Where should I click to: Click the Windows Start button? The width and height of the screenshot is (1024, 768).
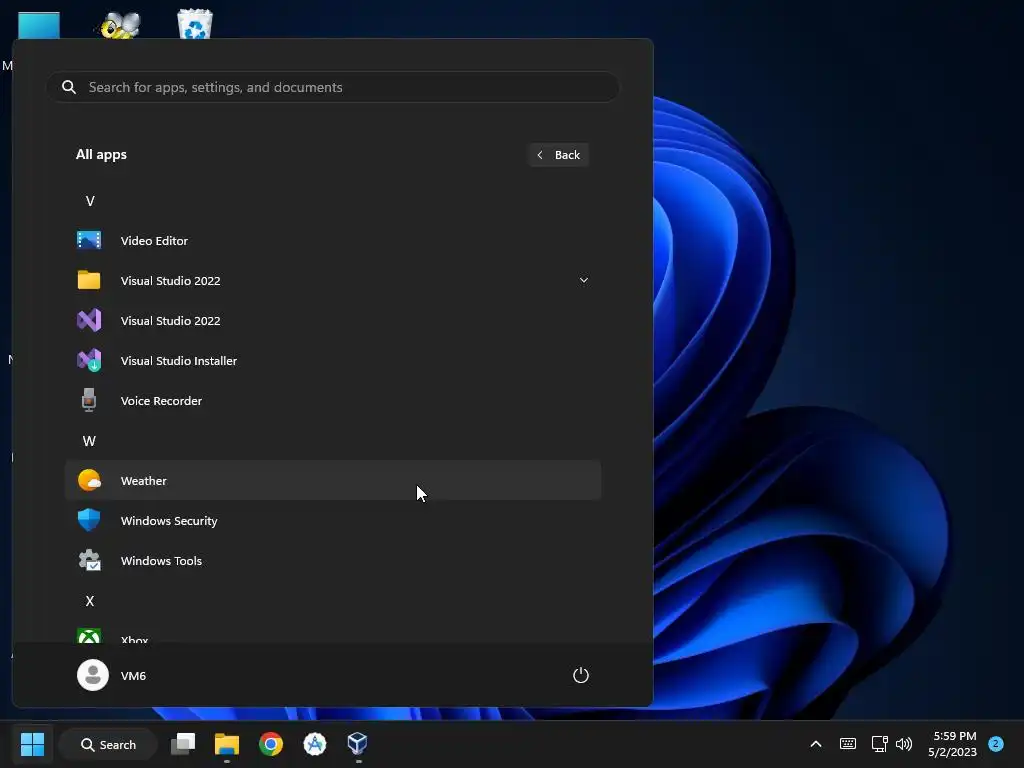pos(32,744)
